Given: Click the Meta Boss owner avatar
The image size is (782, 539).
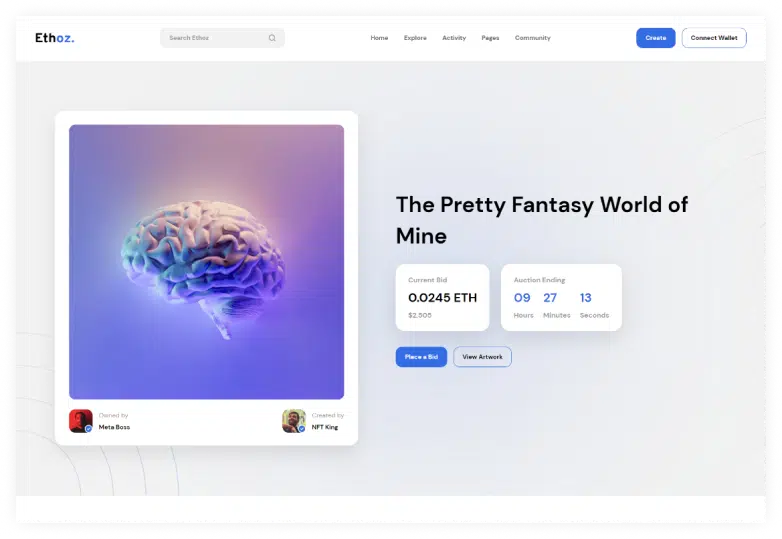Looking at the screenshot, I should 81,421.
